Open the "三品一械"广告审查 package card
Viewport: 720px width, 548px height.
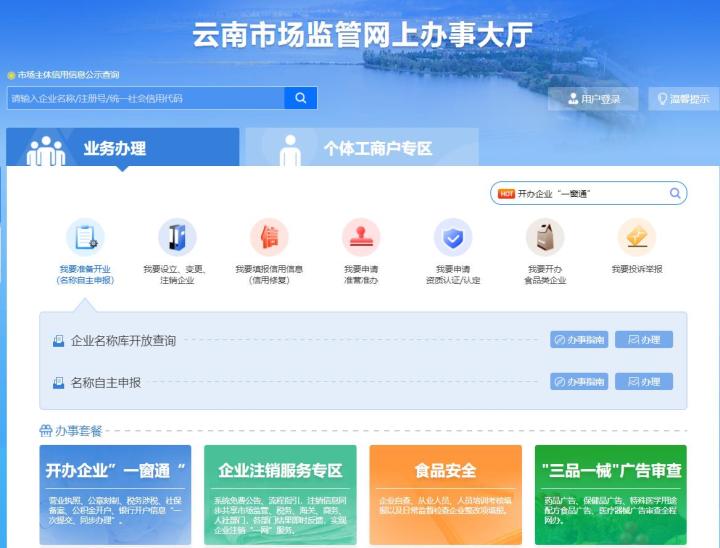point(611,494)
